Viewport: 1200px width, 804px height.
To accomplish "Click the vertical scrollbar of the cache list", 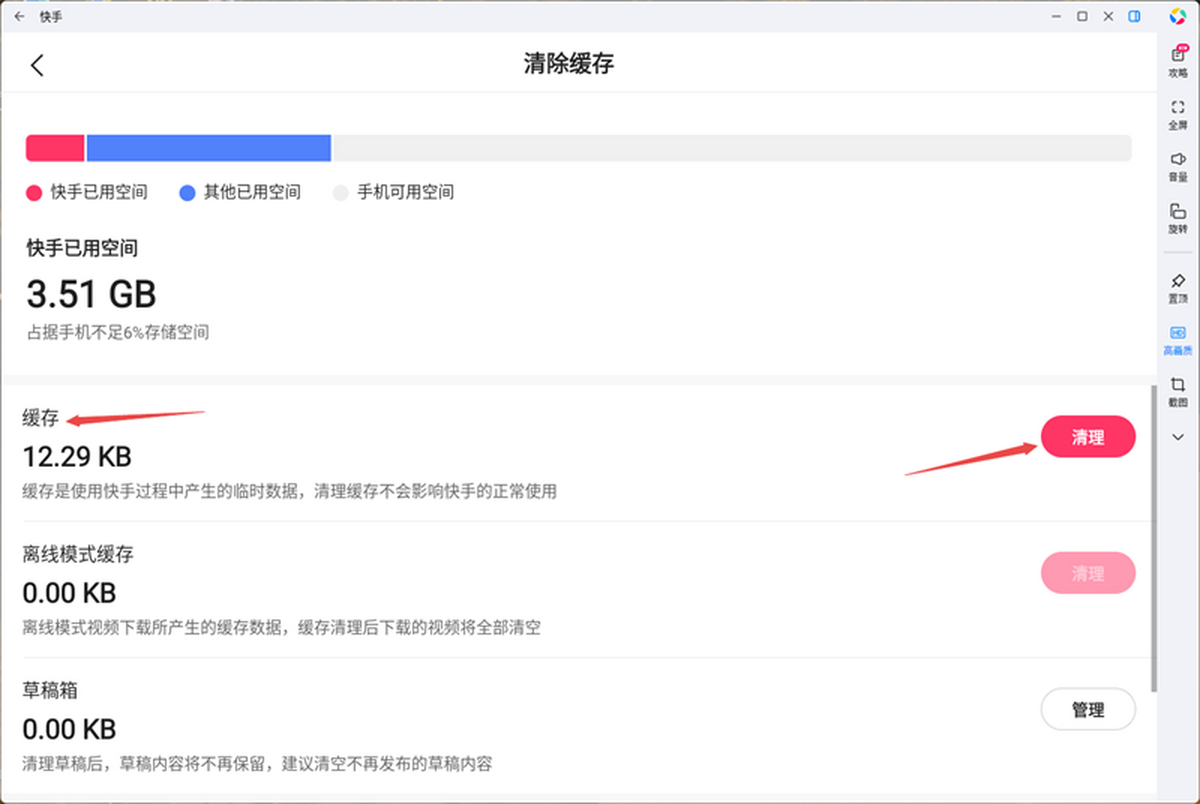I will (x=1154, y=538).
